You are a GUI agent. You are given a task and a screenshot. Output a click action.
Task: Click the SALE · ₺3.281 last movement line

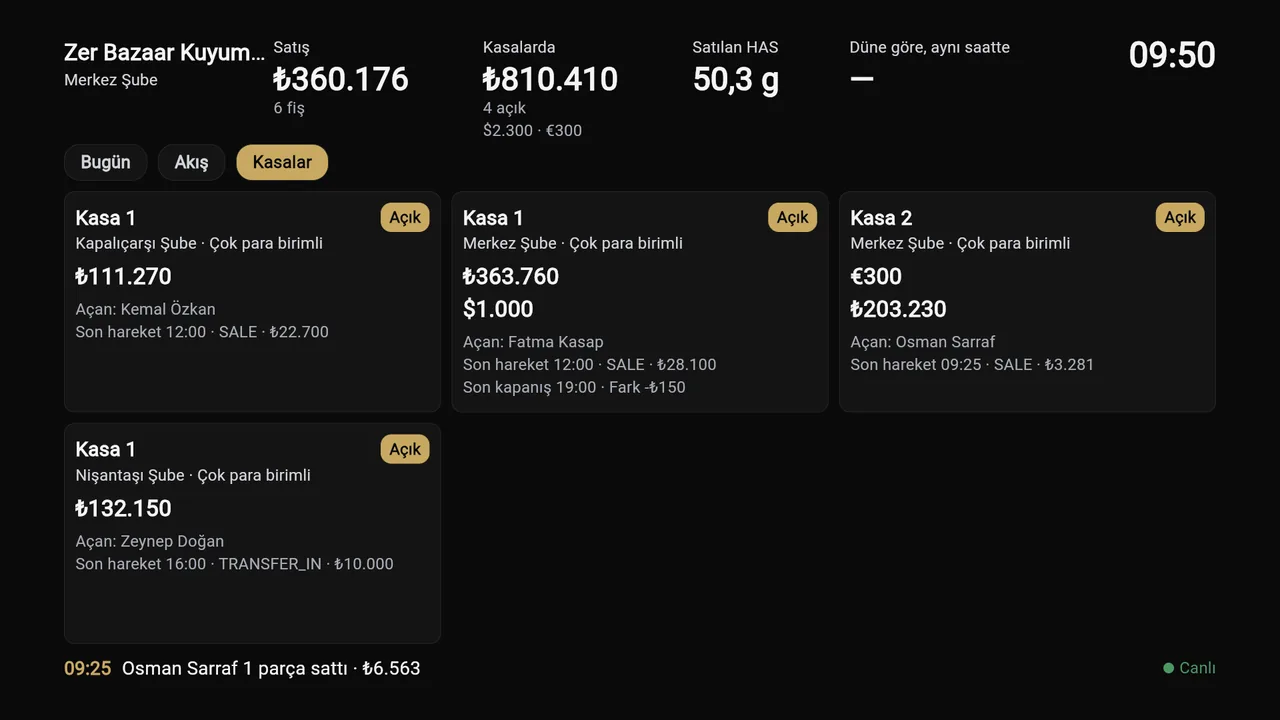(x=972, y=365)
